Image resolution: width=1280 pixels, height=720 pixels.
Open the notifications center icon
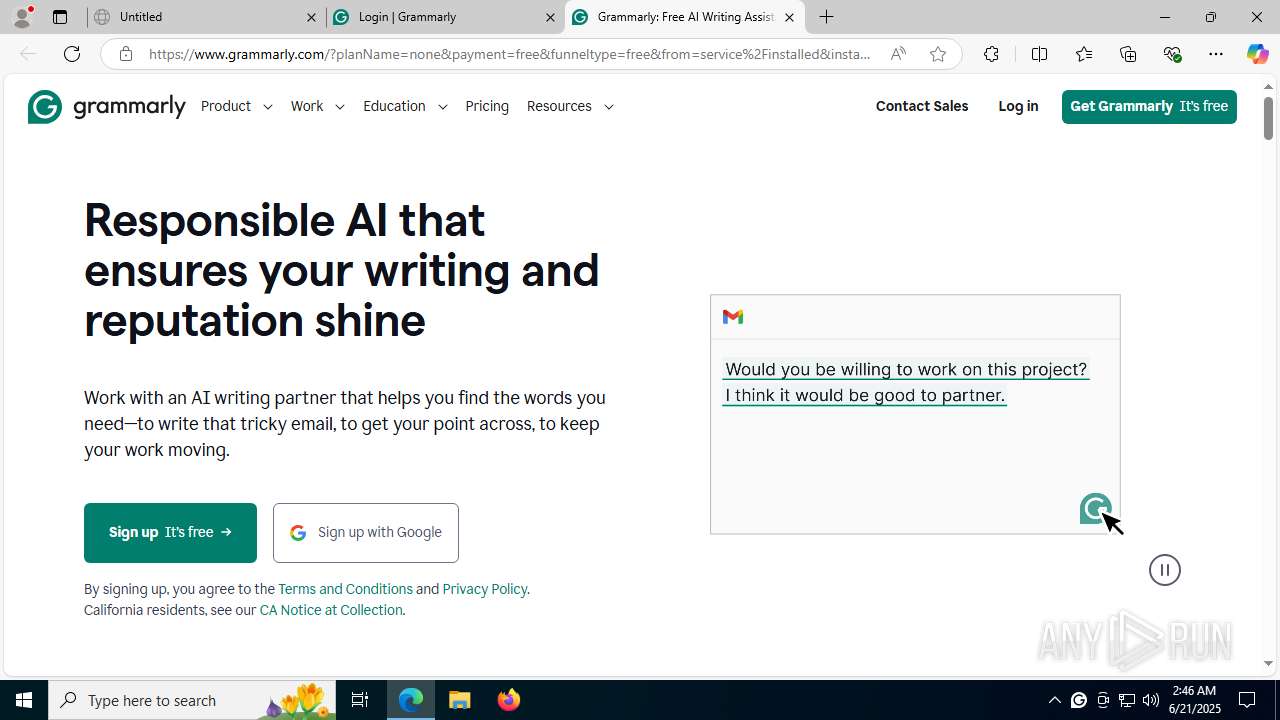point(1247,700)
